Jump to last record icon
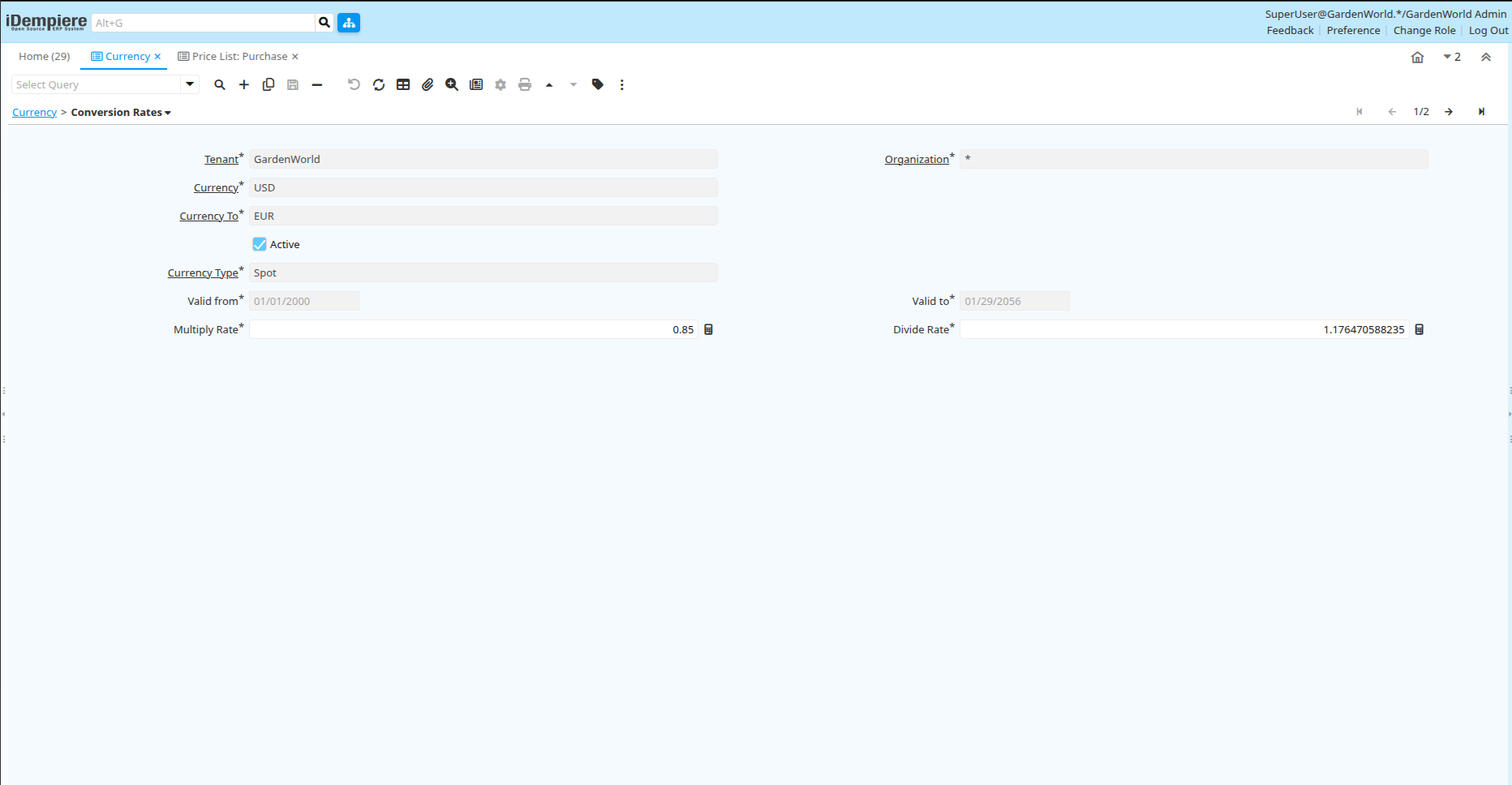Image resolution: width=1512 pixels, height=785 pixels. [x=1481, y=112]
